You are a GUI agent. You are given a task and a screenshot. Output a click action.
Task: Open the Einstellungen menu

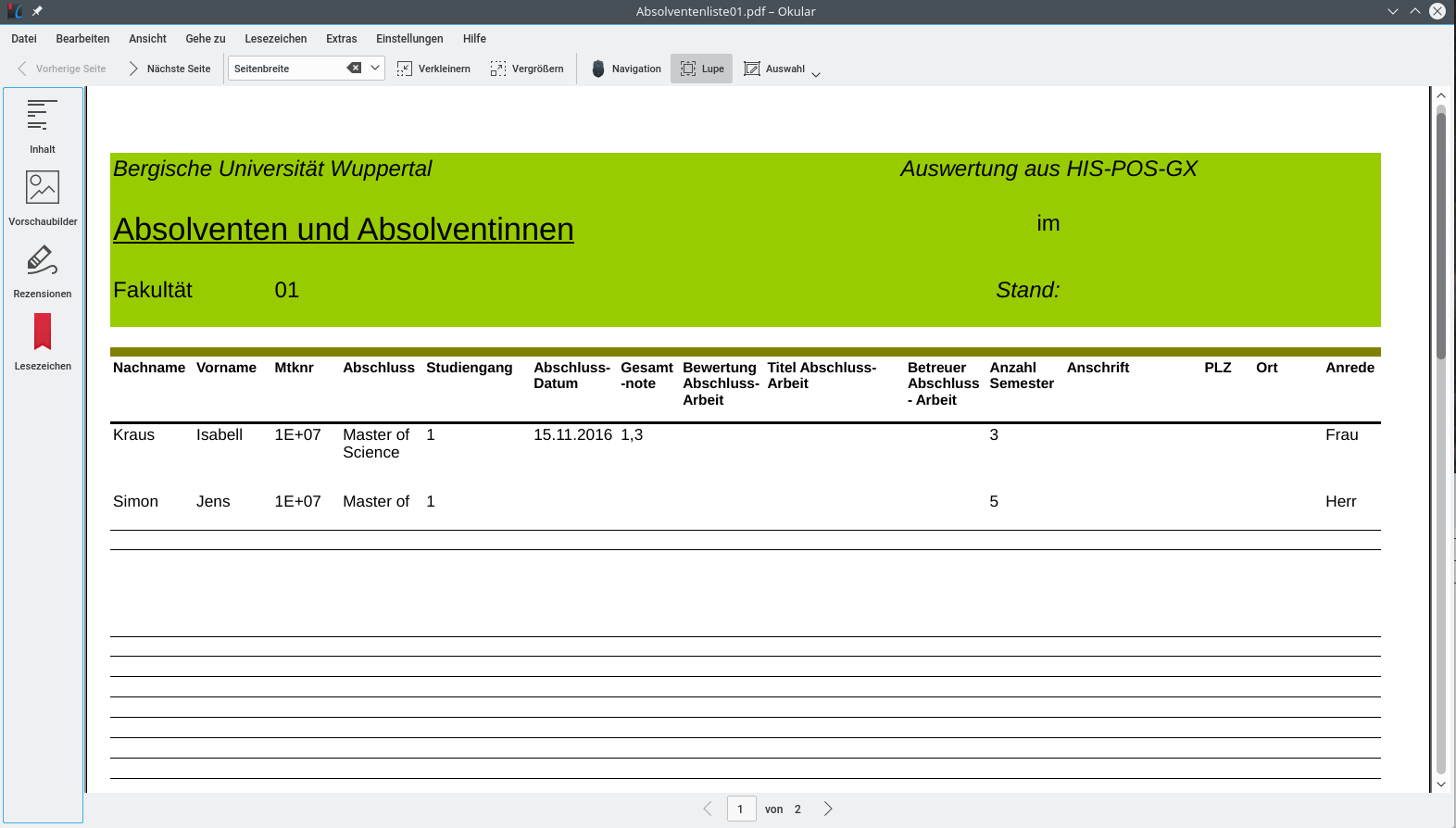[x=409, y=39]
